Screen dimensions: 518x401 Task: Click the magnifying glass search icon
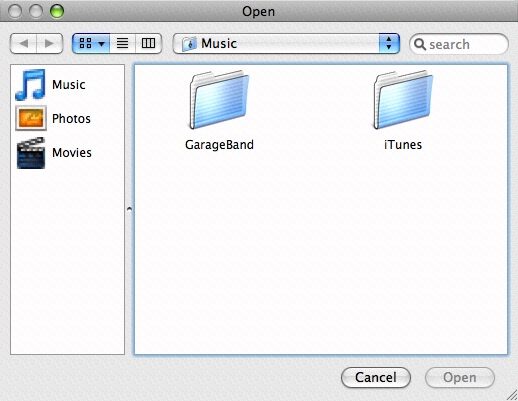(420, 44)
